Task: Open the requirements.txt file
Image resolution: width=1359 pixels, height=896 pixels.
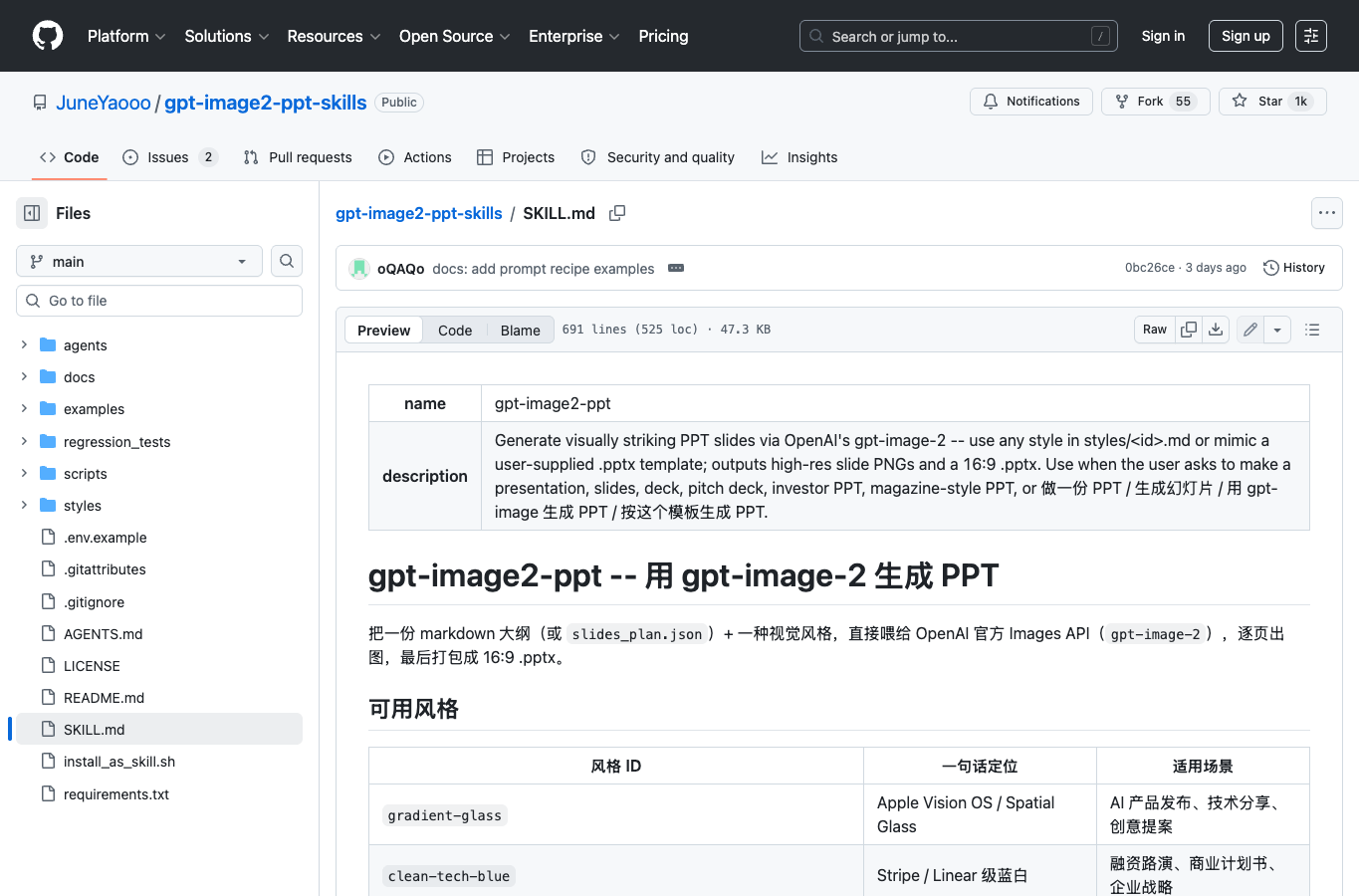Action: point(116,794)
